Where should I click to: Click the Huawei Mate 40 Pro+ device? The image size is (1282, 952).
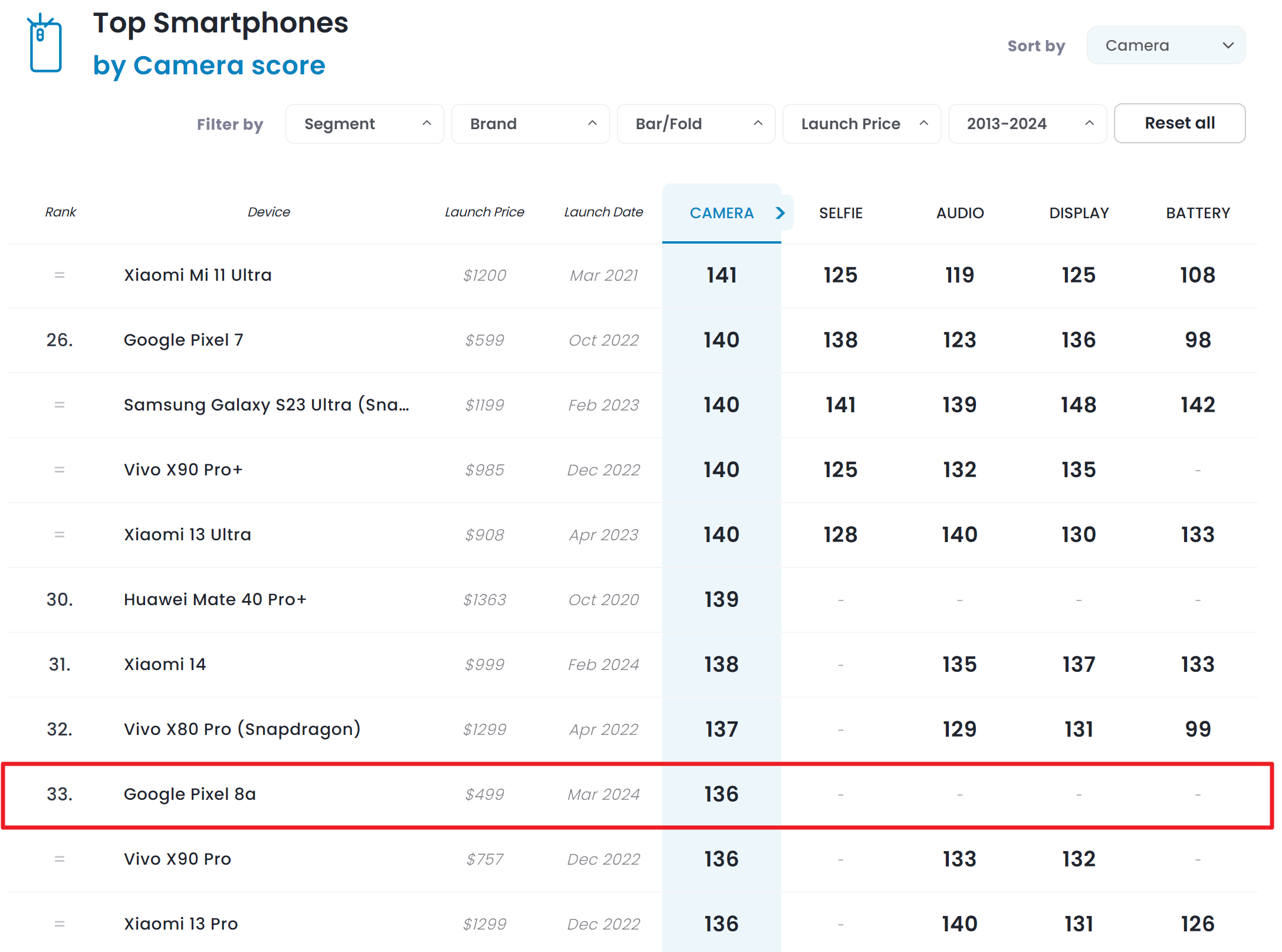pos(215,599)
